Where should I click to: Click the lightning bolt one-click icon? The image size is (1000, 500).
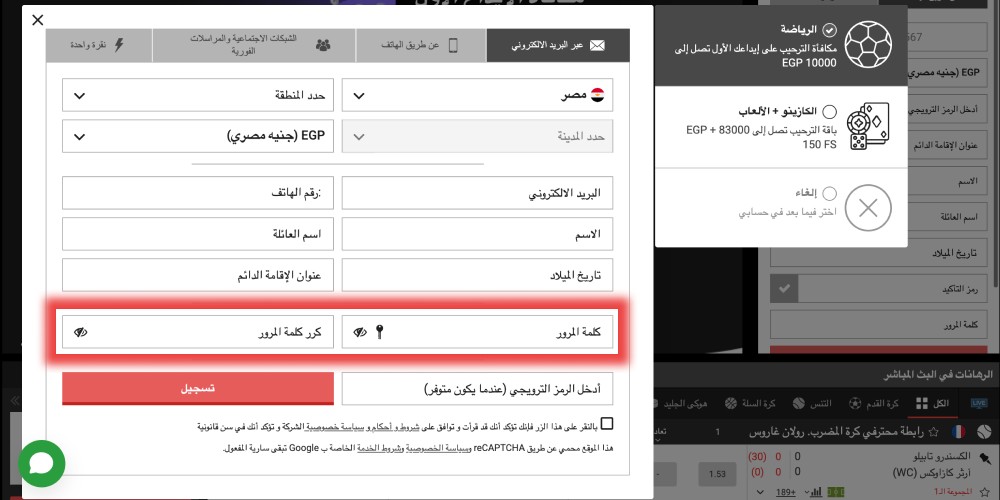119,45
